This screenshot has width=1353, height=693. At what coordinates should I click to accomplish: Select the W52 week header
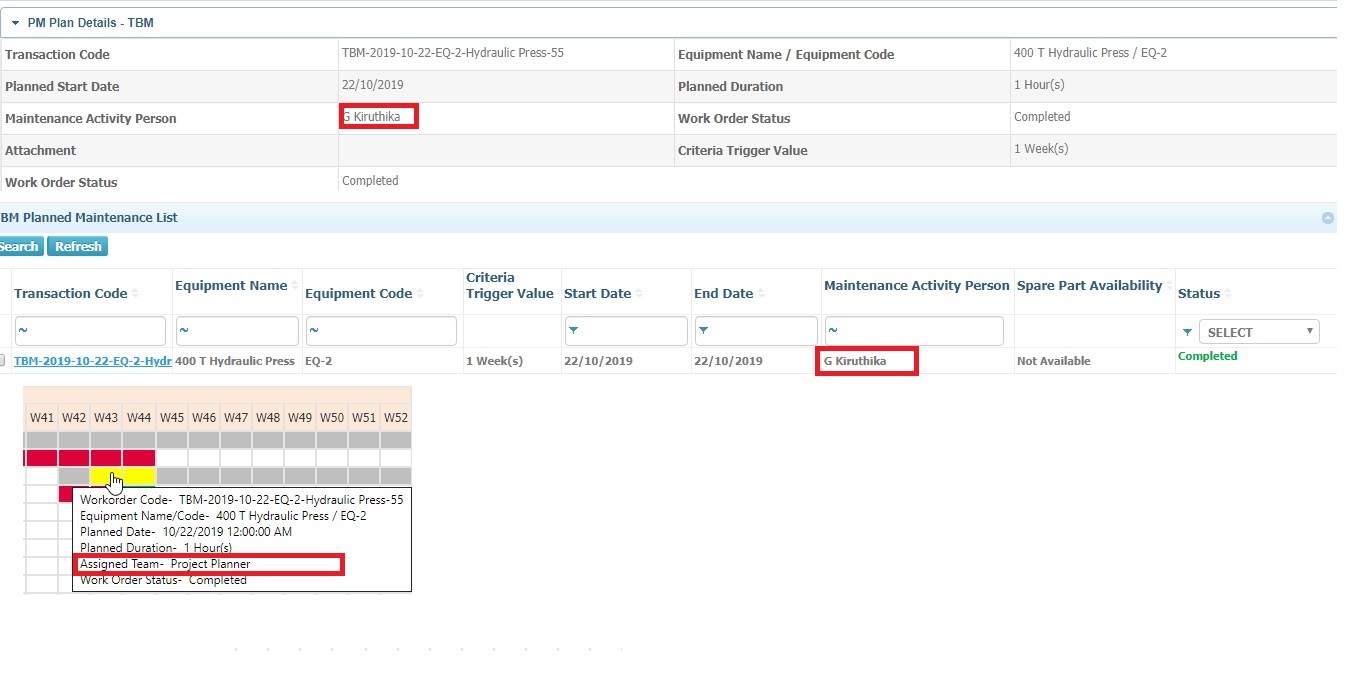[x=396, y=417]
